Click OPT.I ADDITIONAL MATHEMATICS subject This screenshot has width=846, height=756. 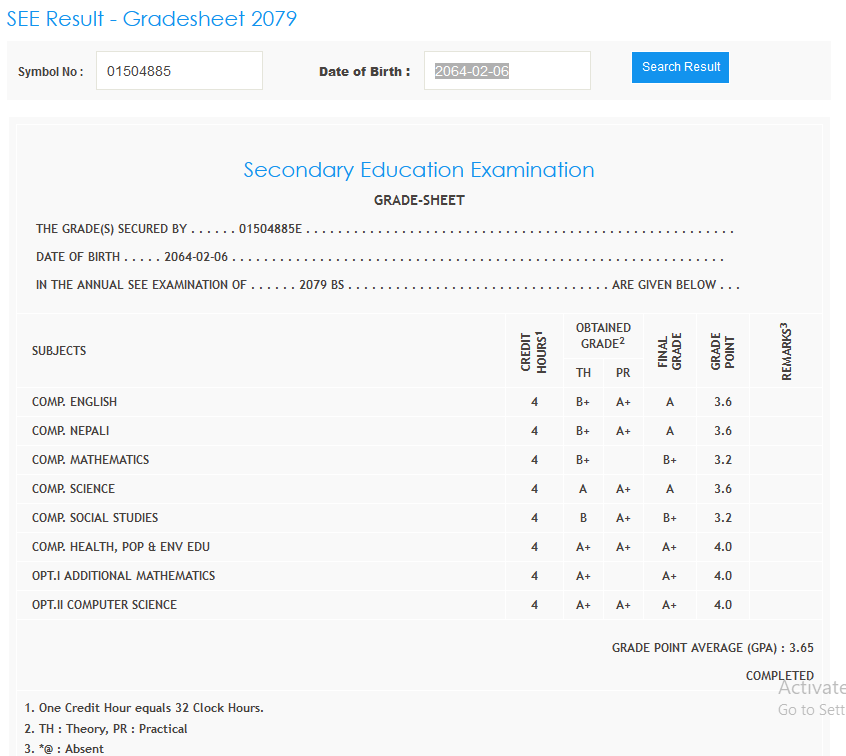click(123, 576)
